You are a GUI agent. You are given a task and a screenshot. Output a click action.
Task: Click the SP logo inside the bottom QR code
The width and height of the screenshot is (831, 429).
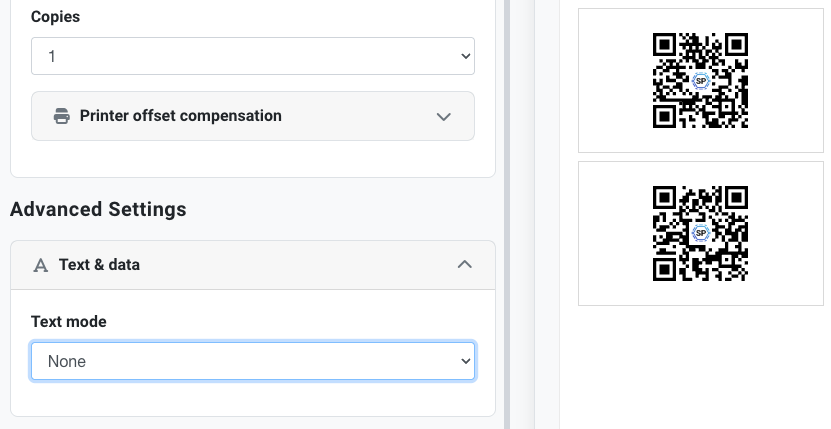[701, 233]
